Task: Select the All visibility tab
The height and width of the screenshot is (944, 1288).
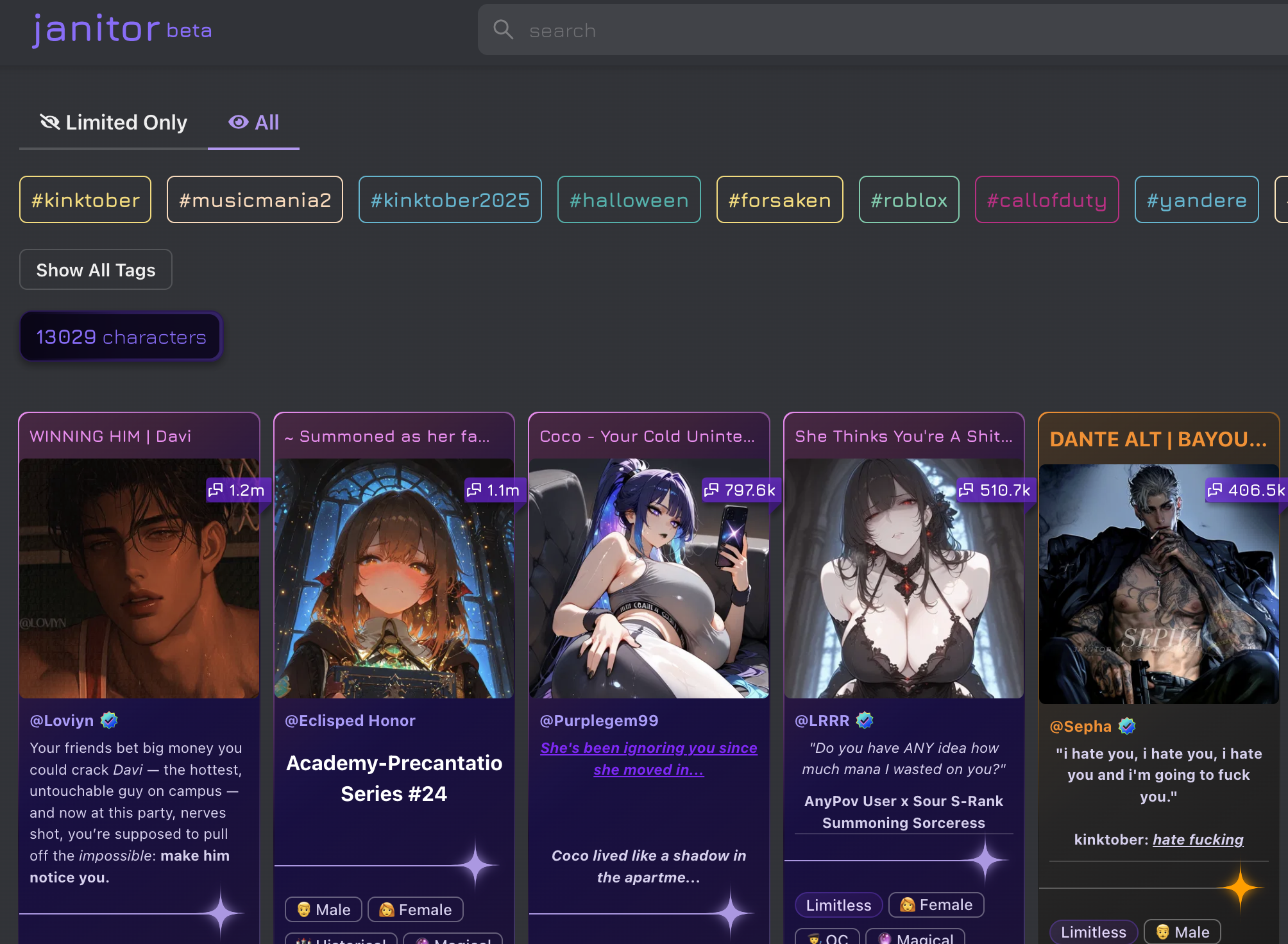Action: [x=254, y=122]
